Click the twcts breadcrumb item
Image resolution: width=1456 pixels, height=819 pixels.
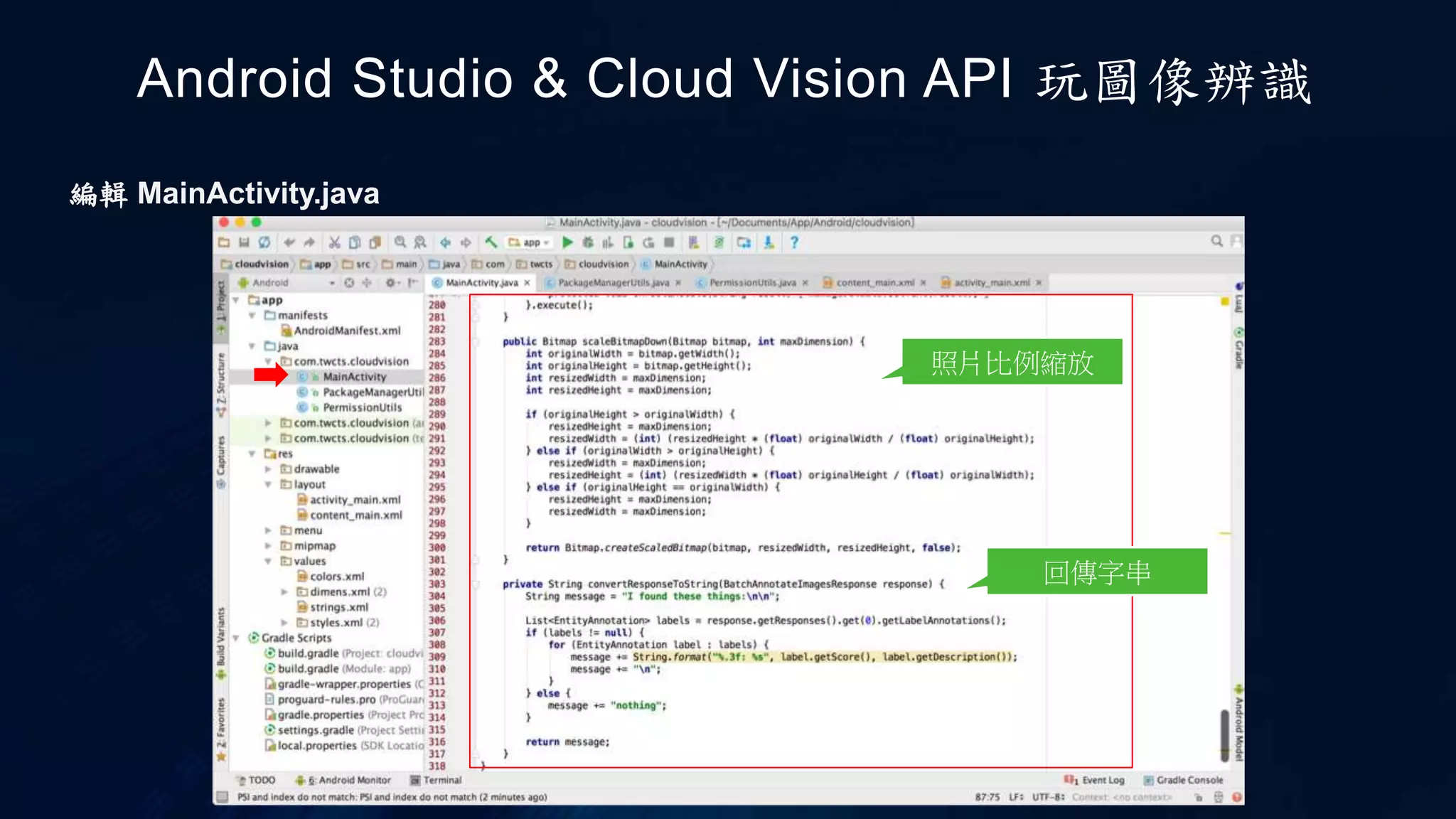(535, 264)
